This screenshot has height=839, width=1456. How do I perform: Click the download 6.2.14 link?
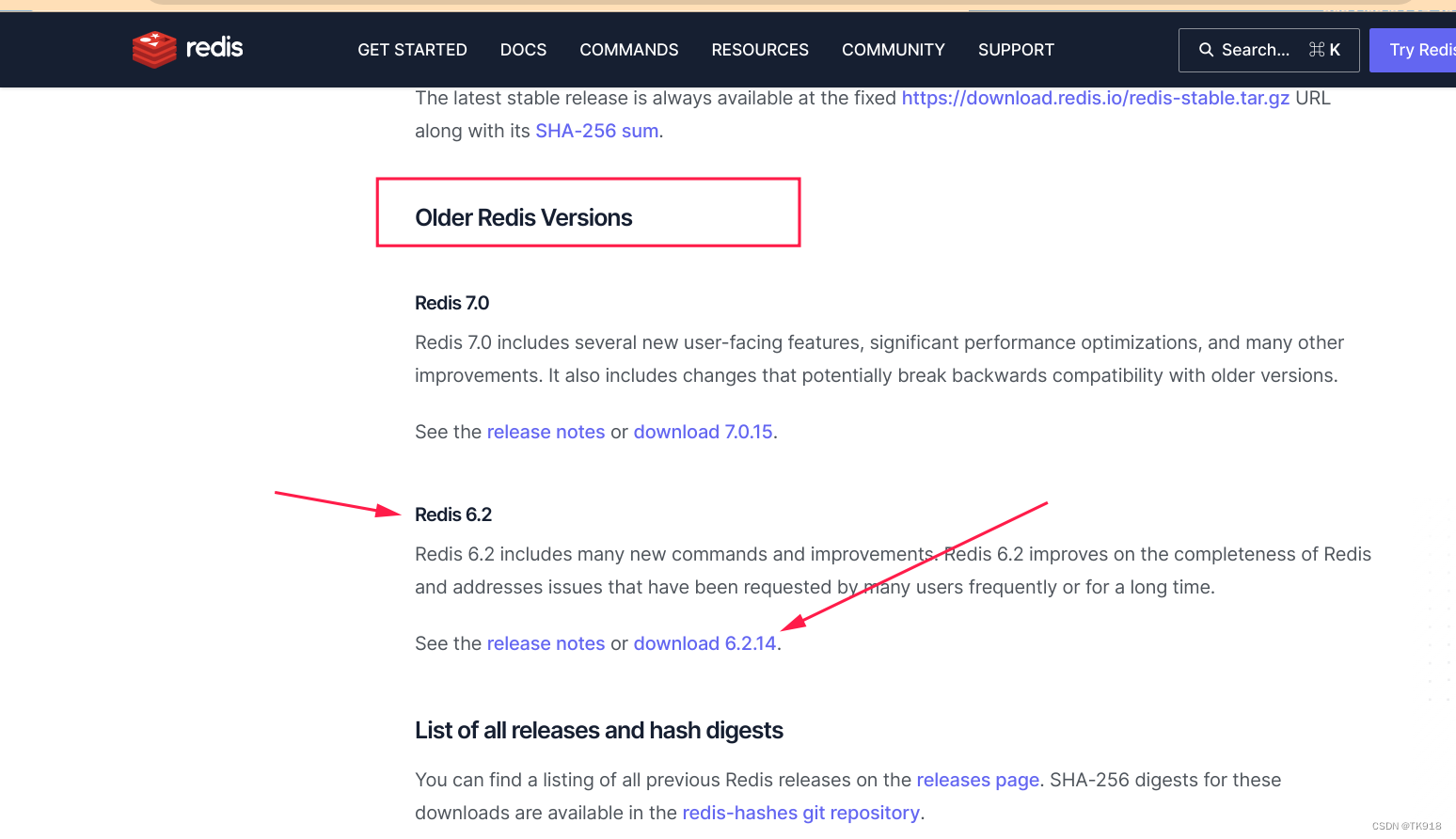pyautogui.click(x=705, y=643)
